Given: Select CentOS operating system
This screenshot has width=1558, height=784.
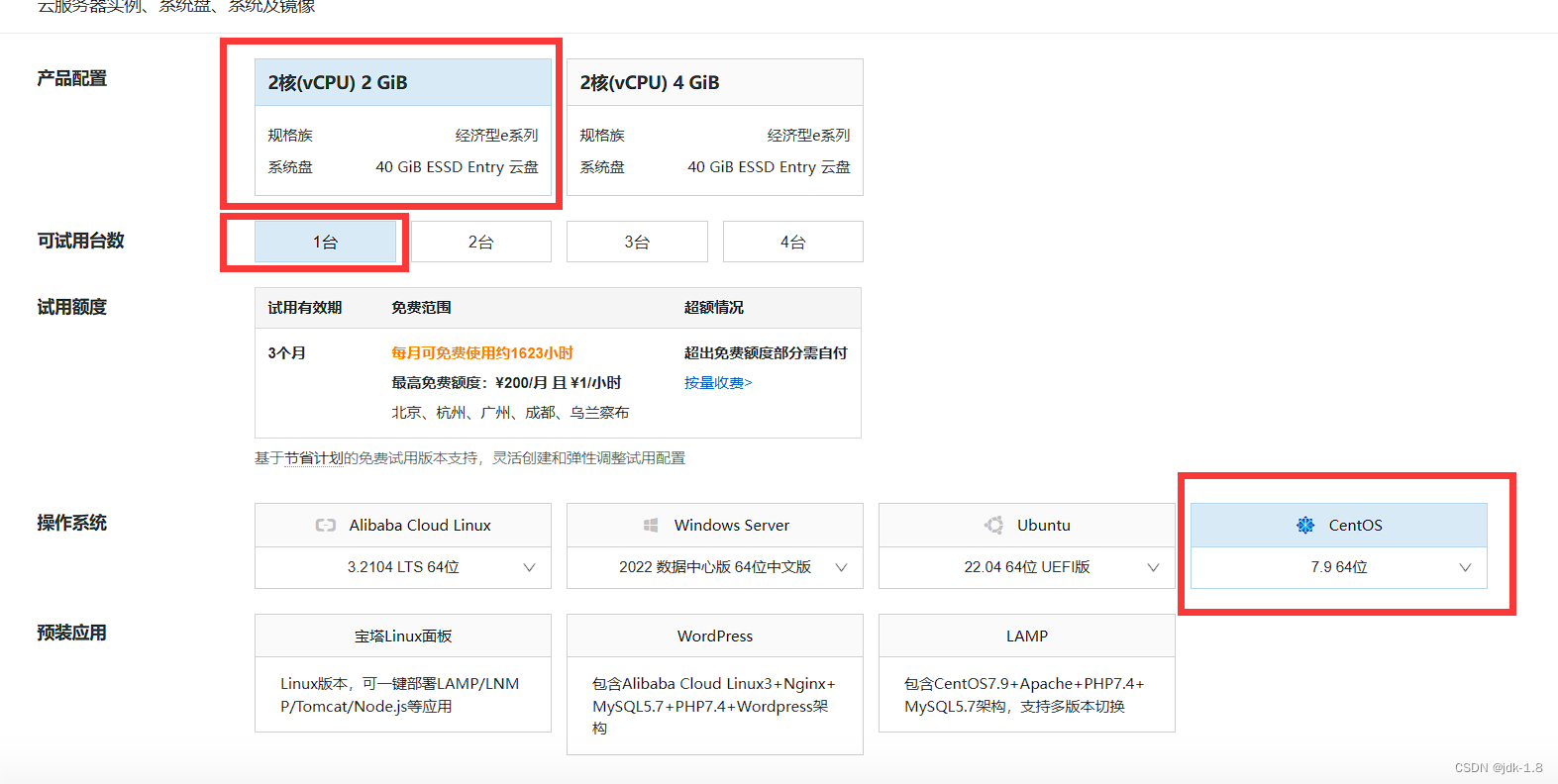Looking at the screenshot, I should [1338, 526].
